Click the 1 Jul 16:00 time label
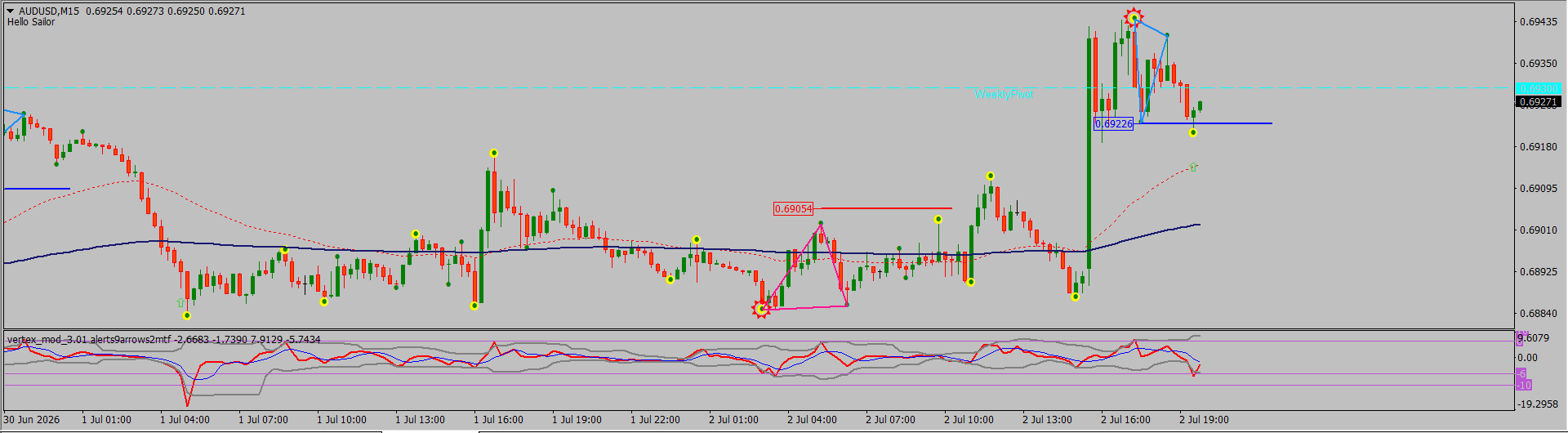This screenshot has width=1568, height=433. [x=498, y=420]
